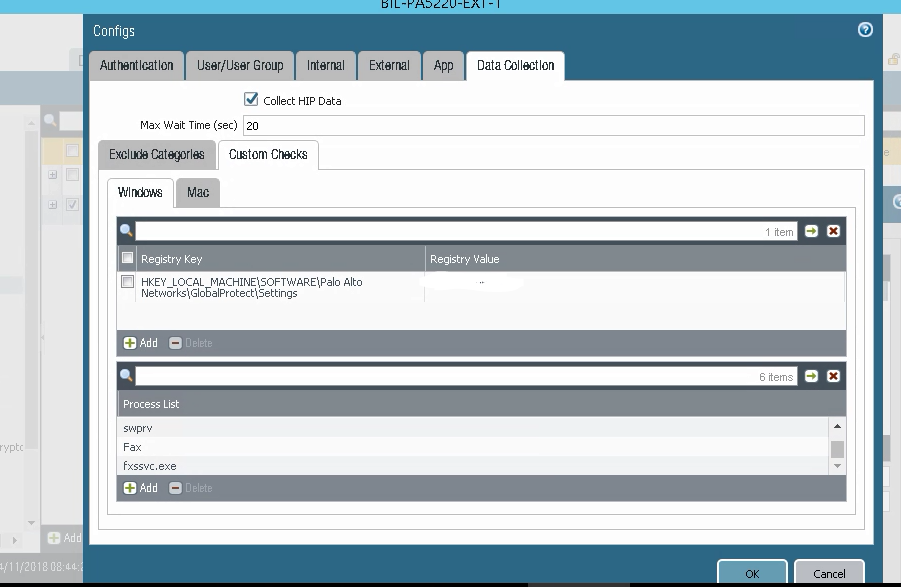Click the process list search magnifier icon
The height and width of the screenshot is (587, 901).
(126, 376)
